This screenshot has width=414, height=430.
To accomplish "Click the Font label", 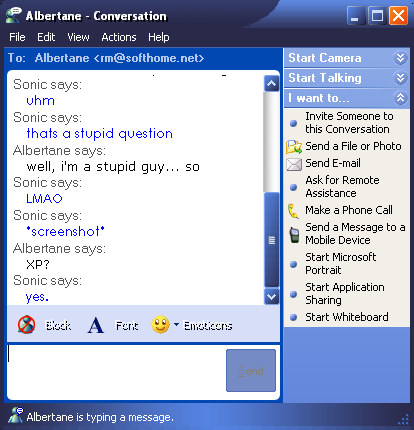I will 127,325.
